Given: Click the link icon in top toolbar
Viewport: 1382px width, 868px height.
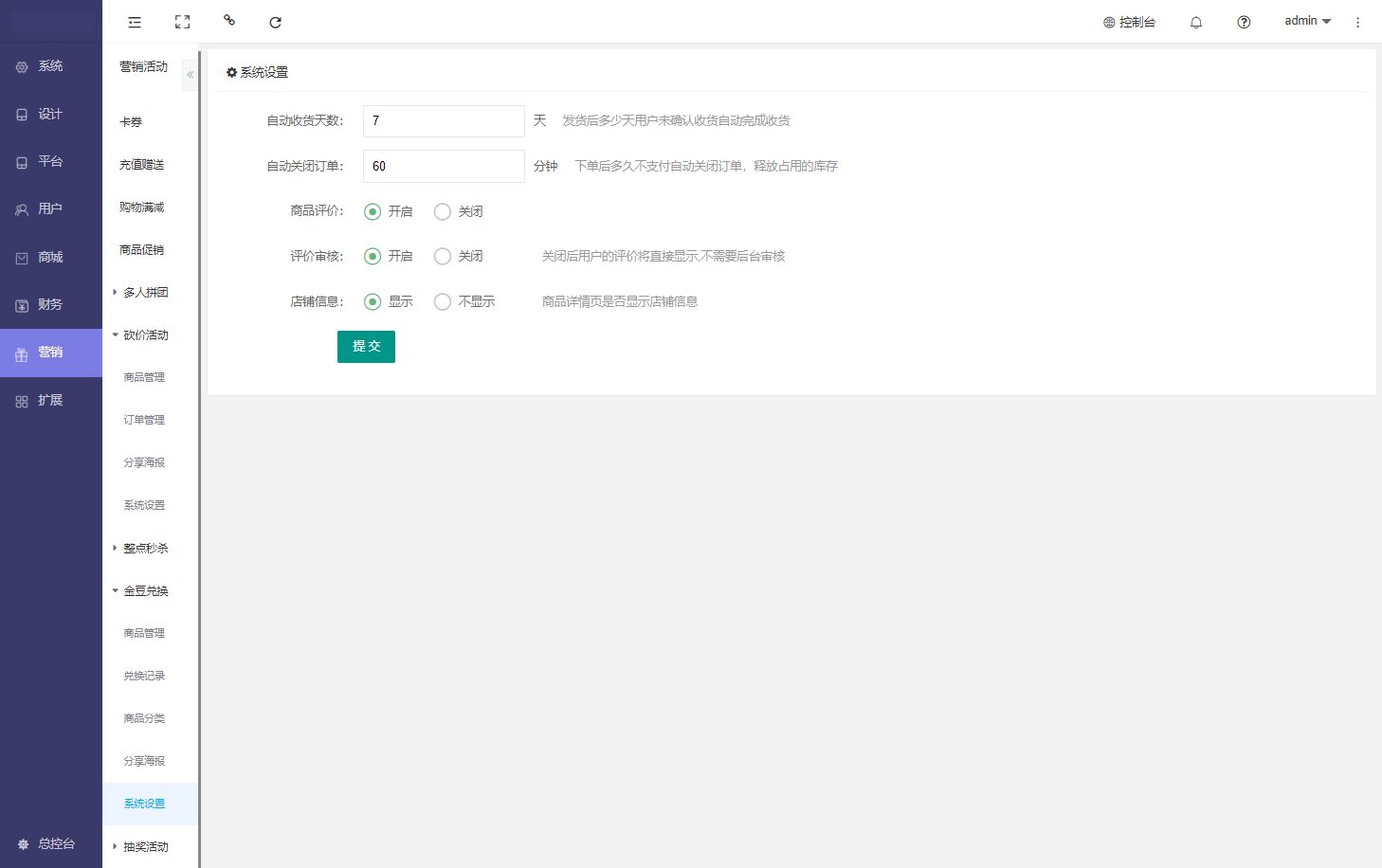Looking at the screenshot, I should click(228, 20).
